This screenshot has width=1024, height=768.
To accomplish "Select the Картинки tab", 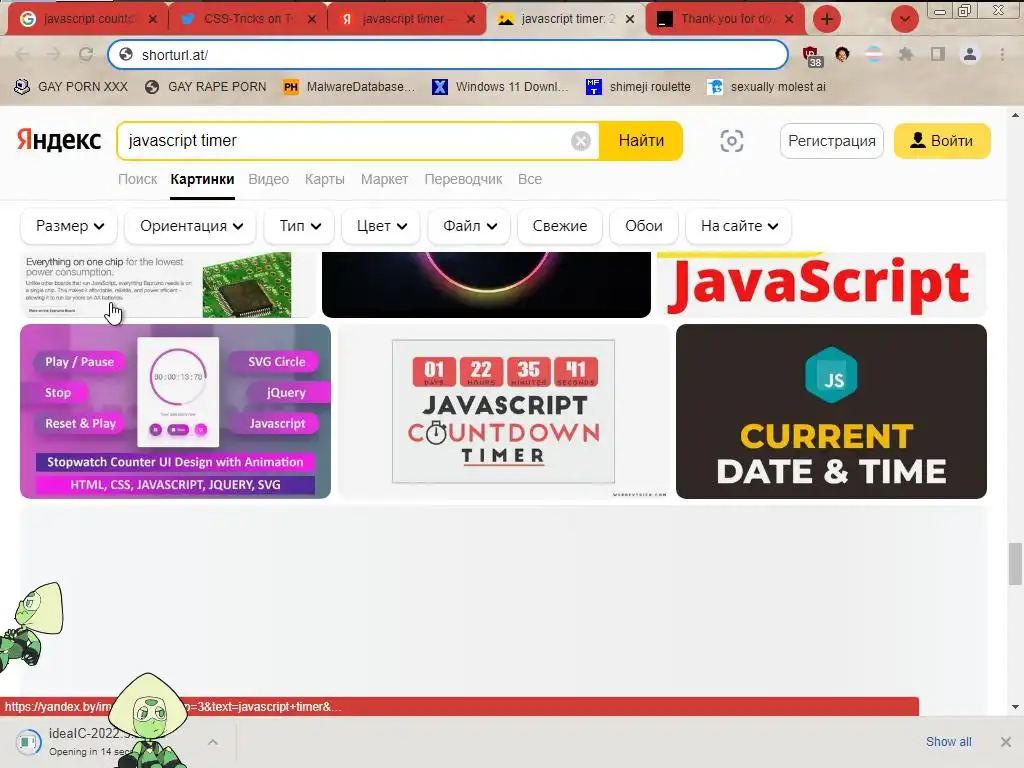I will pyautogui.click(x=202, y=179).
